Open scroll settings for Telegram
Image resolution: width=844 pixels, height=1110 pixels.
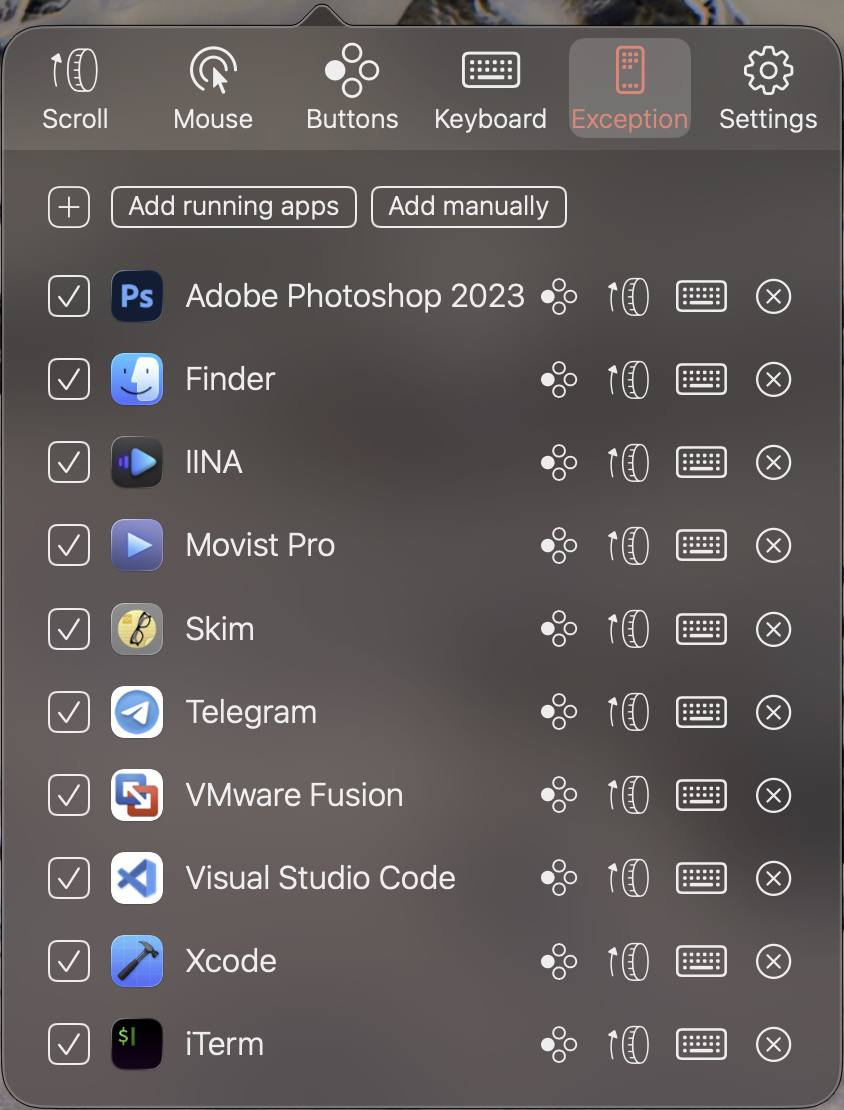point(629,712)
